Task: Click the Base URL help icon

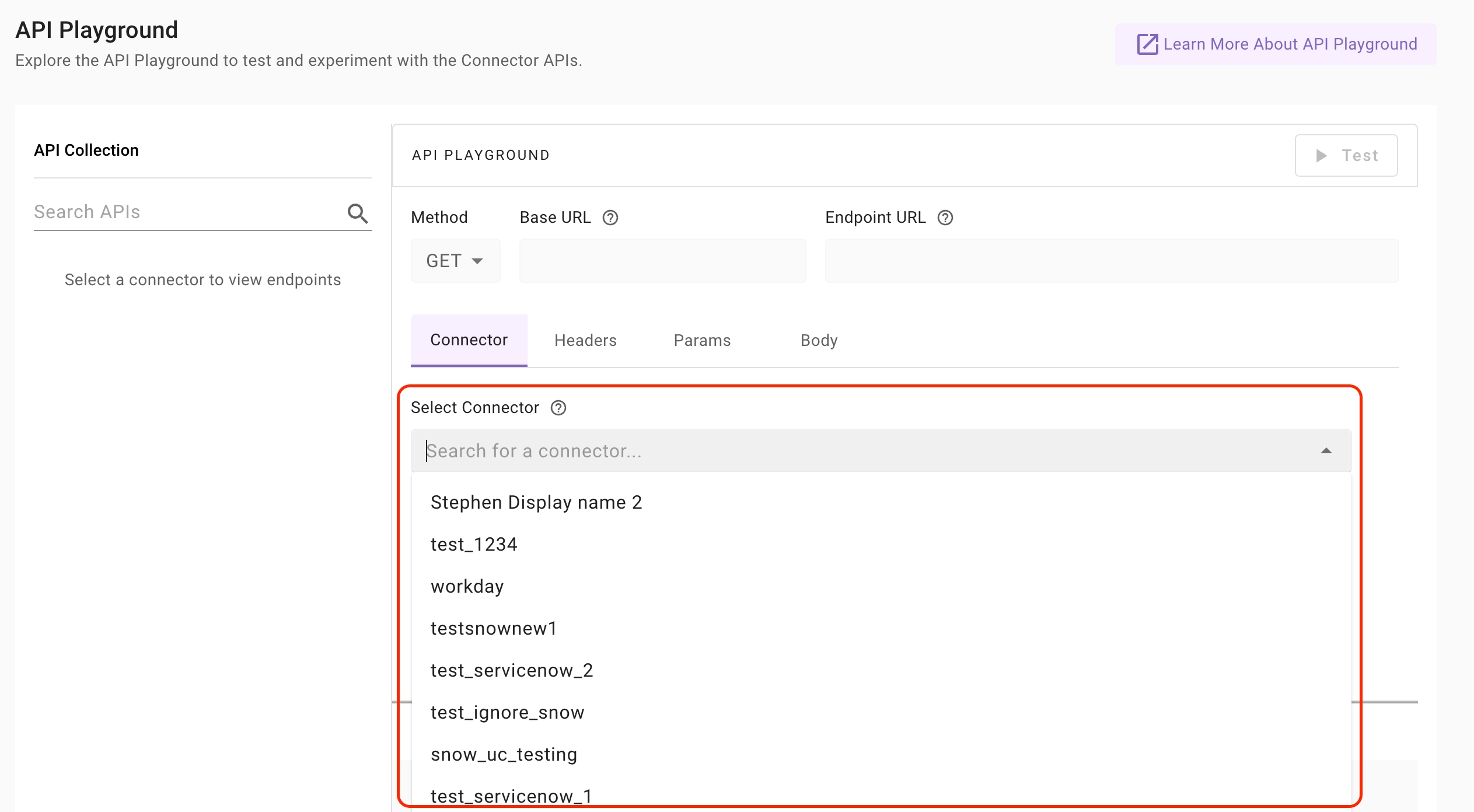Action: pos(610,218)
